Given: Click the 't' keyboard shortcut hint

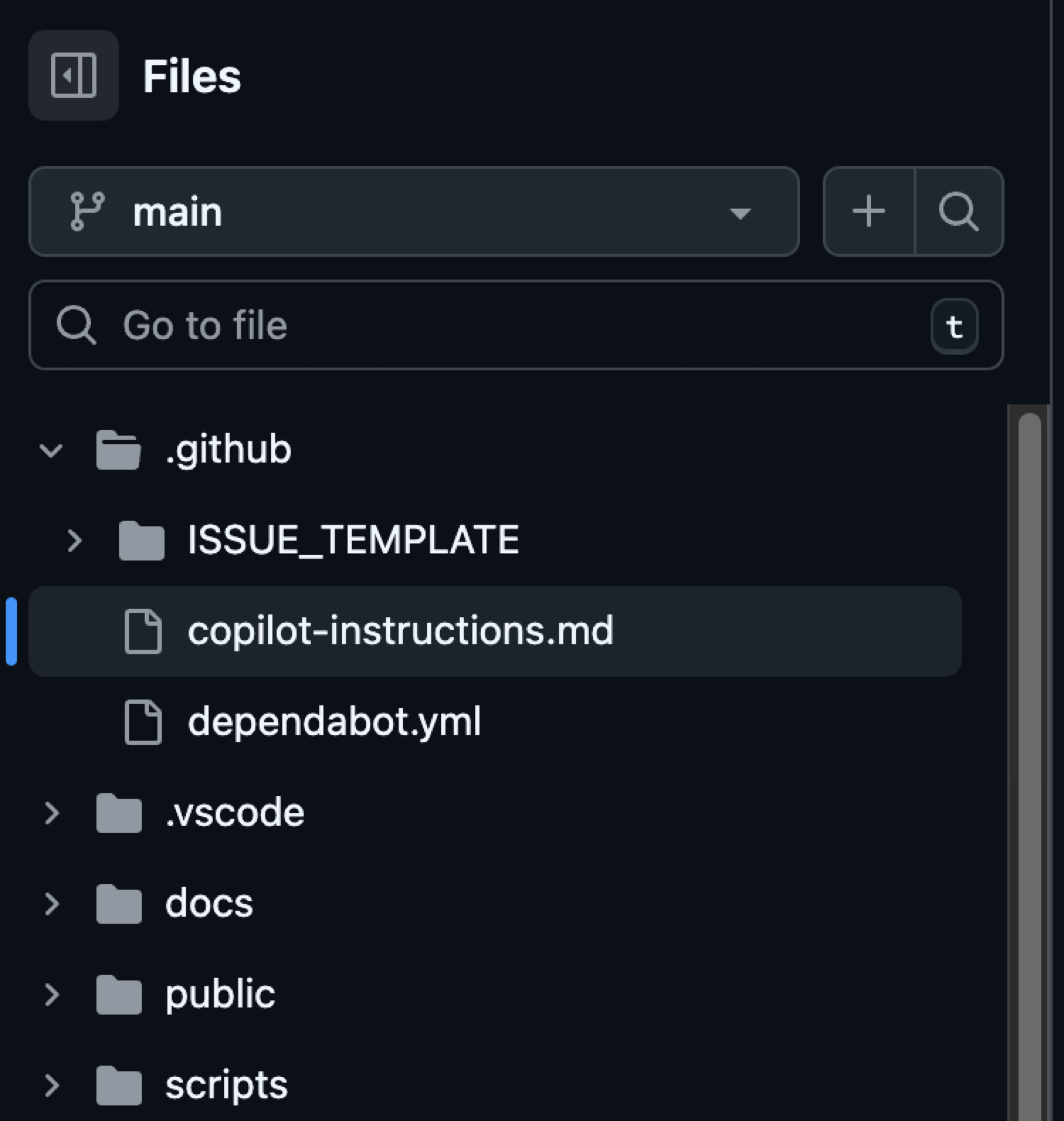Looking at the screenshot, I should coord(954,326).
